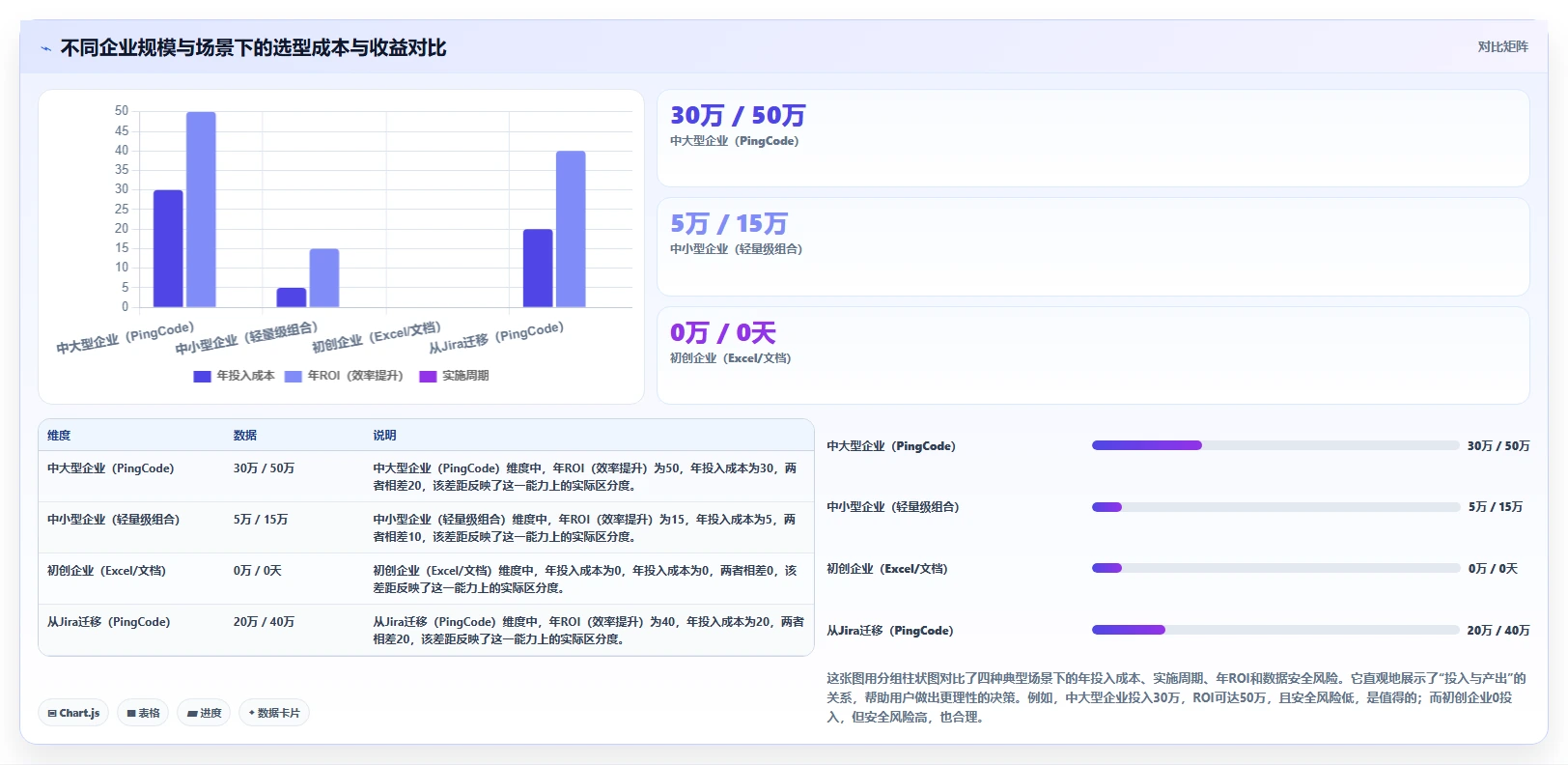The height and width of the screenshot is (765, 1568).
Task: Click the title 不同企业规模与场景下的选型成本与收益对比
Action: point(253,48)
